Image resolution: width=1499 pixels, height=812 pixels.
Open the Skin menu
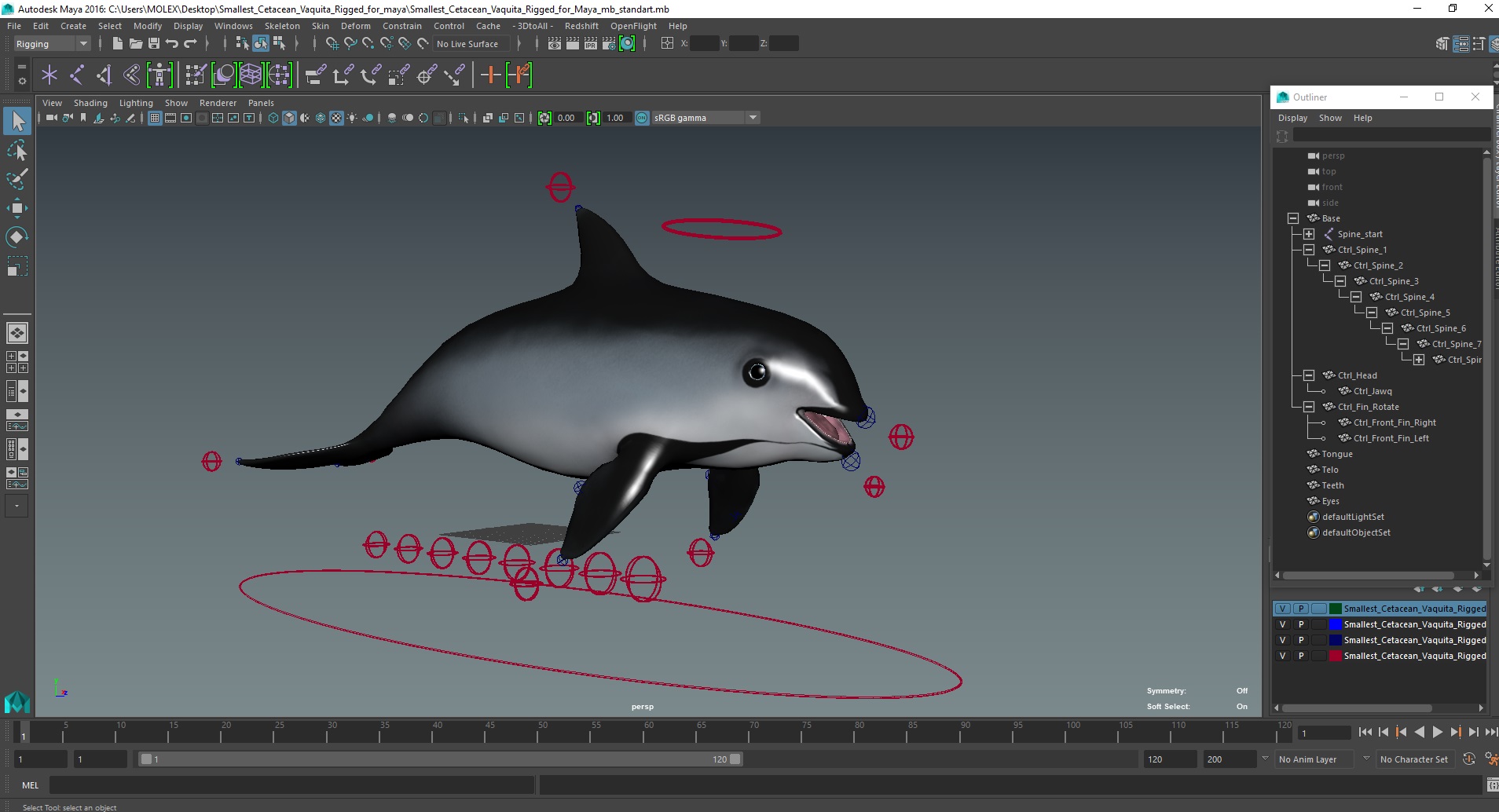pyautogui.click(x=321, y=26)
